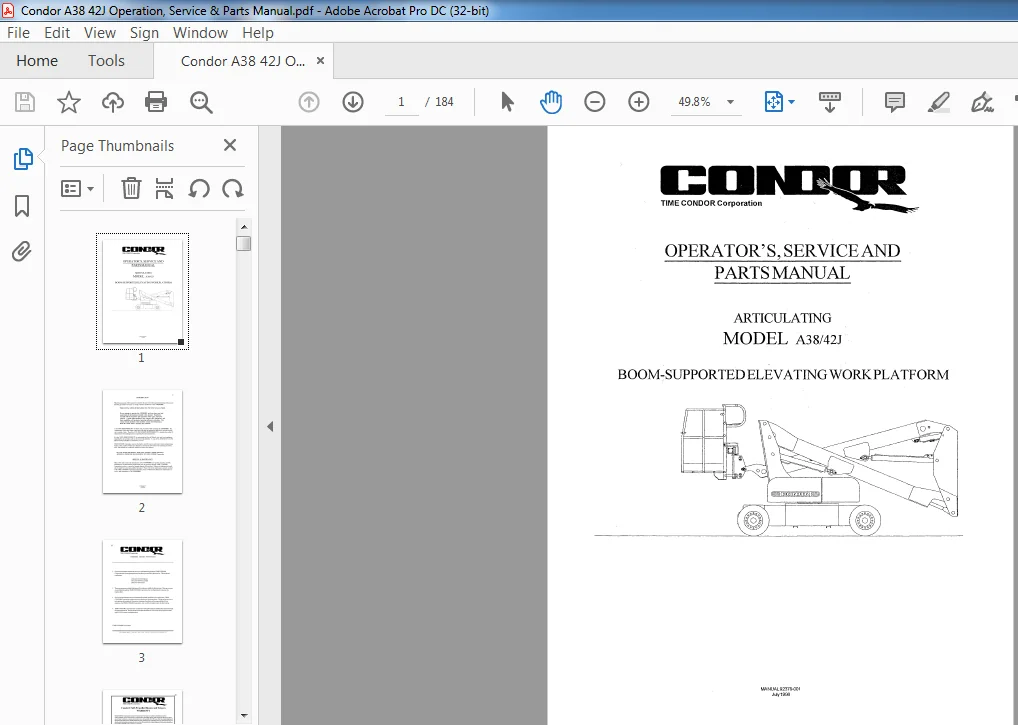Click thumbnails scrollbar down arrow

pyautogui.click(x=244, y=715)
